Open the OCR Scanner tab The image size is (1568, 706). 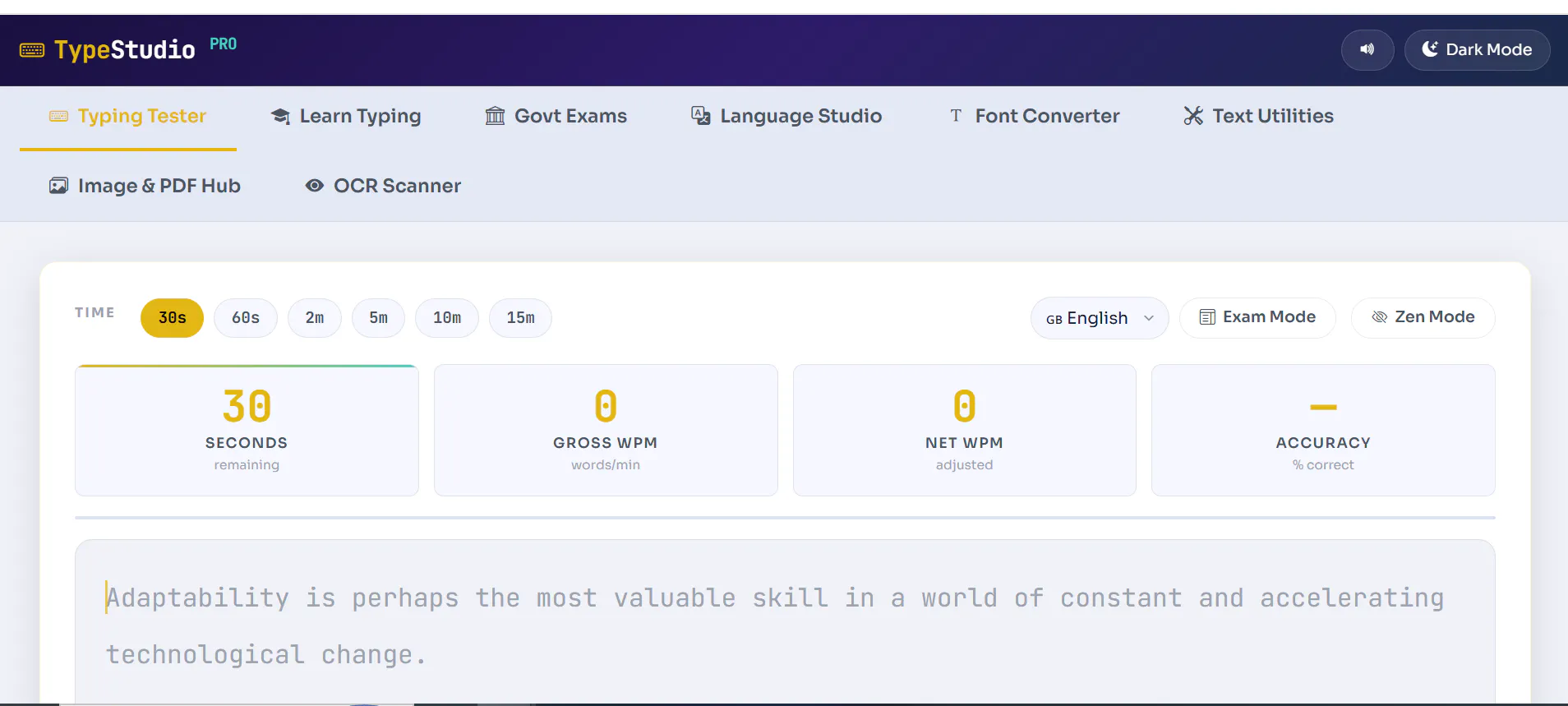[x=383, y=186]
